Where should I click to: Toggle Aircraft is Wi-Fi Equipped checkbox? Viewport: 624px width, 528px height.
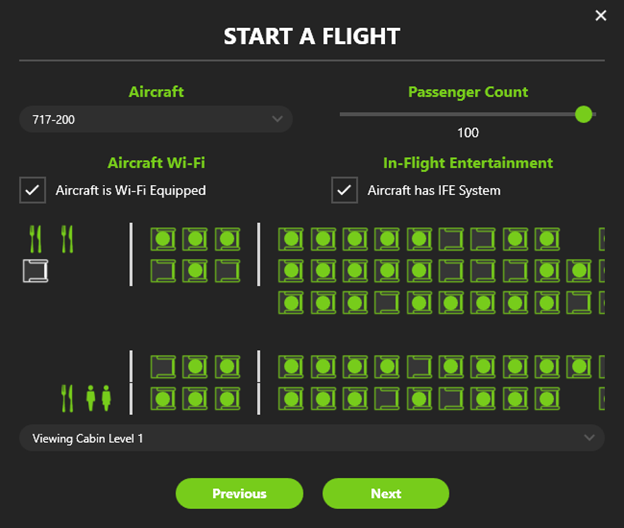point(33,190)
